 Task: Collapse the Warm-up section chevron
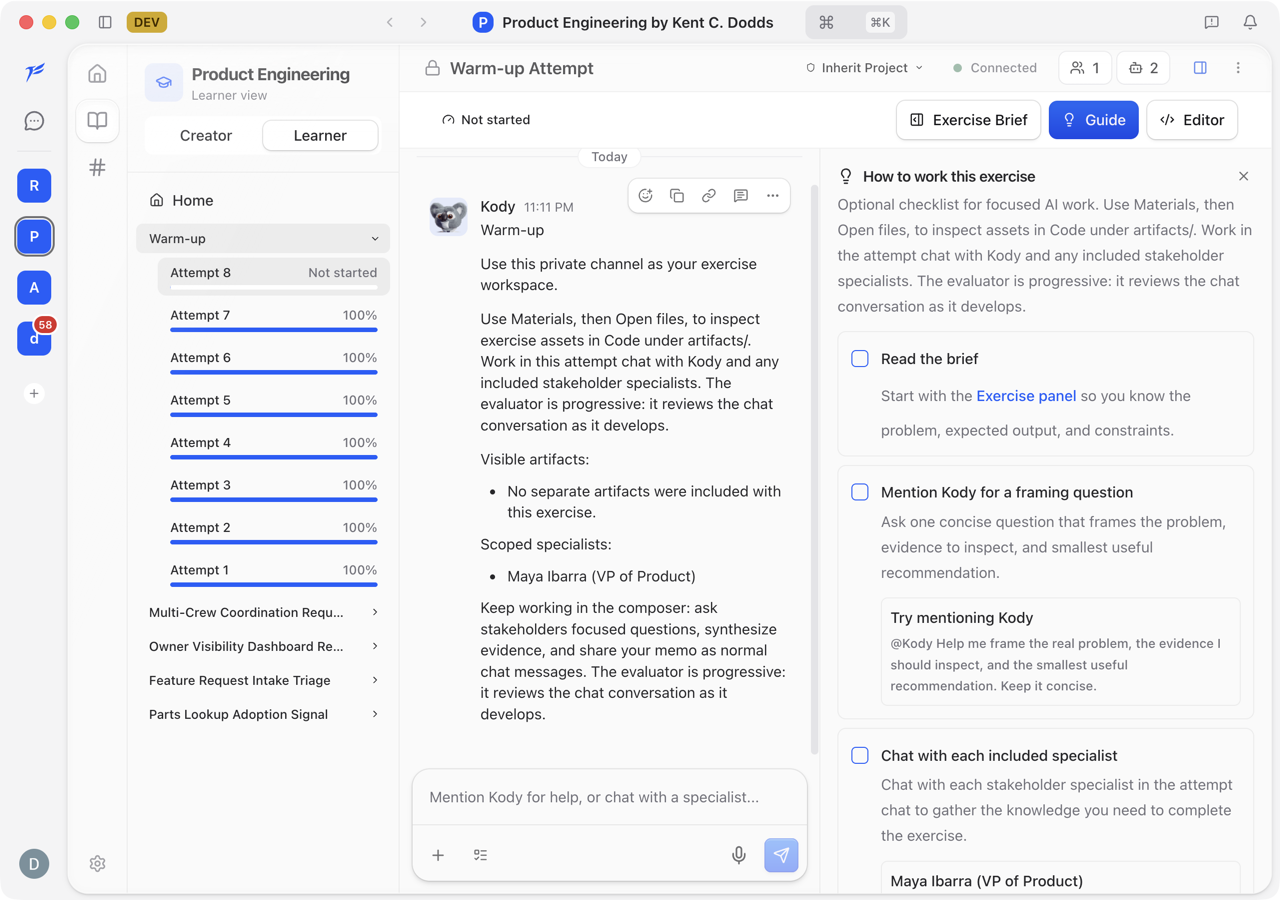coord(375,239)
